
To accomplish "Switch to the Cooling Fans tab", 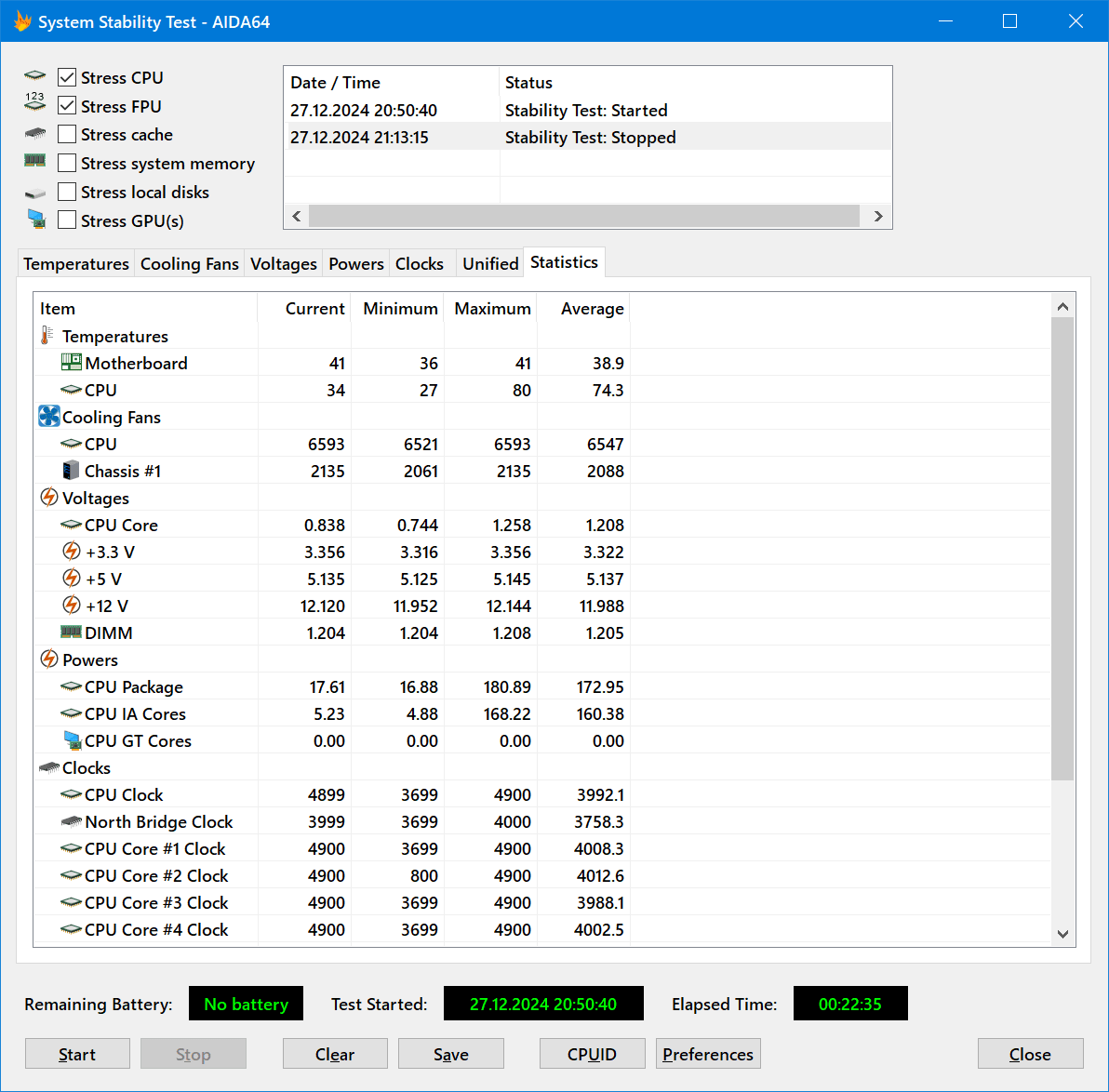I will click(x=189, y=264).
